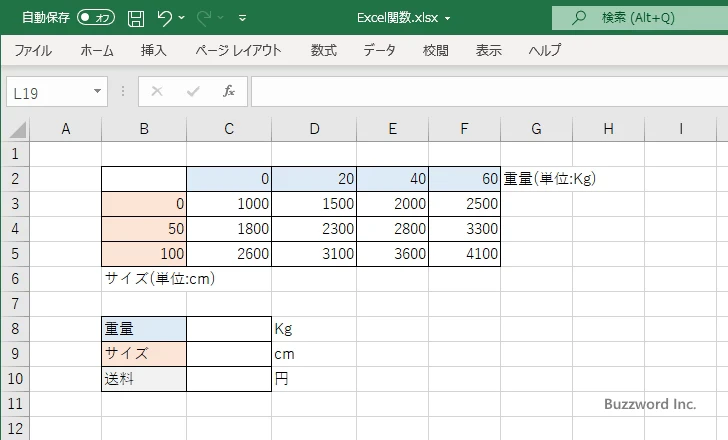This screenshot has height=440, width=728.
Task: Click cell F2 with value 60
Action: click(x=464, y=179)
